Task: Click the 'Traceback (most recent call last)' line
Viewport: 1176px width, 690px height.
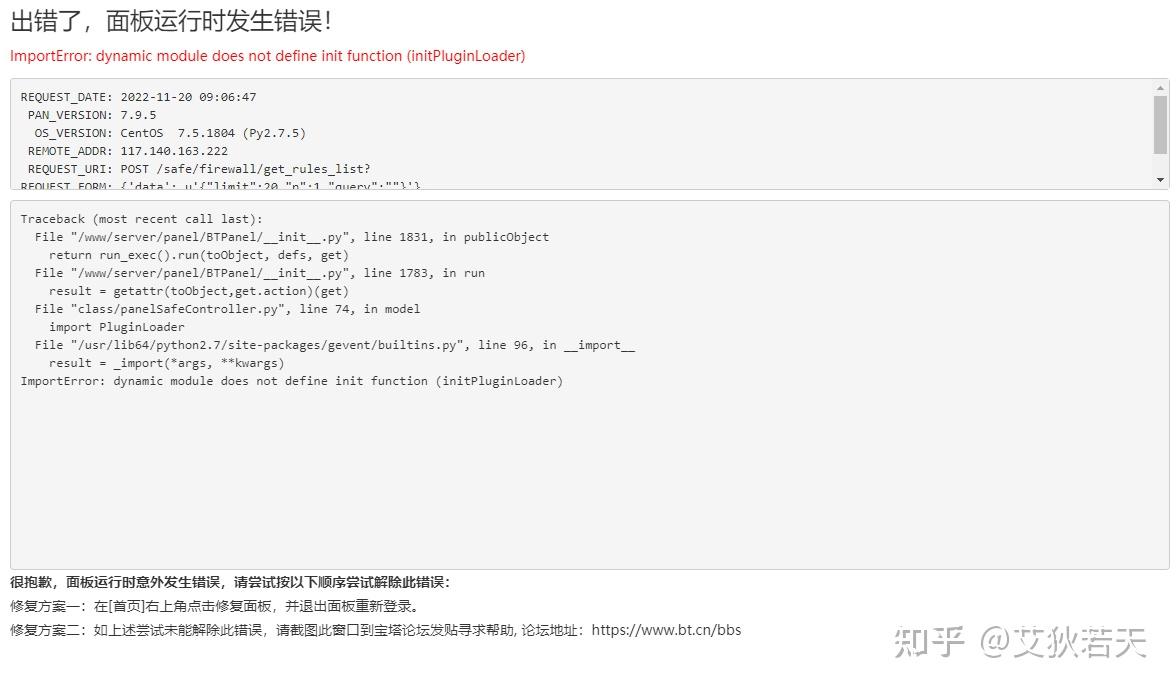Action: (x=141, y=219)
